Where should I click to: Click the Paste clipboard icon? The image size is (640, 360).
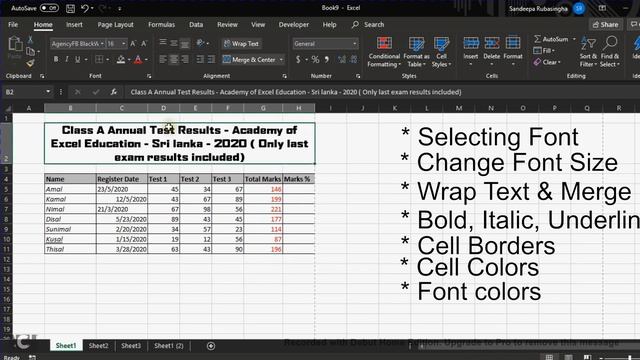pyautogui.click(x=15, y=44)
